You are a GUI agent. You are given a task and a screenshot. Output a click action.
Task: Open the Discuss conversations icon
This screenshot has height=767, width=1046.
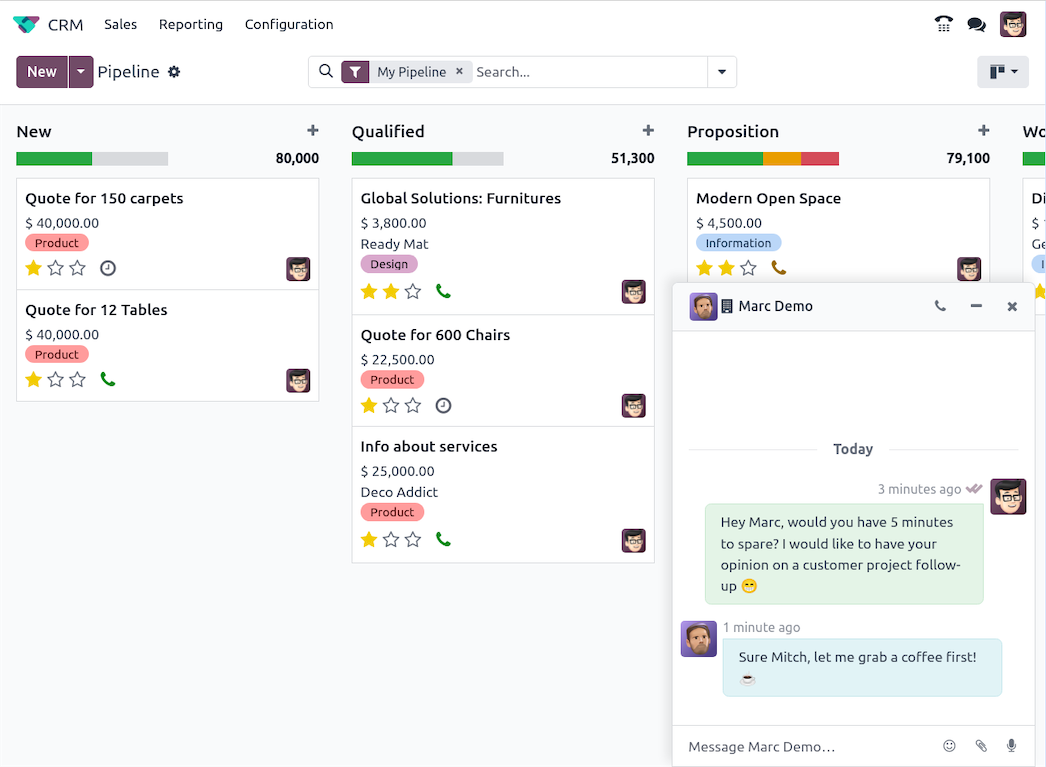(x=977, y=24)
